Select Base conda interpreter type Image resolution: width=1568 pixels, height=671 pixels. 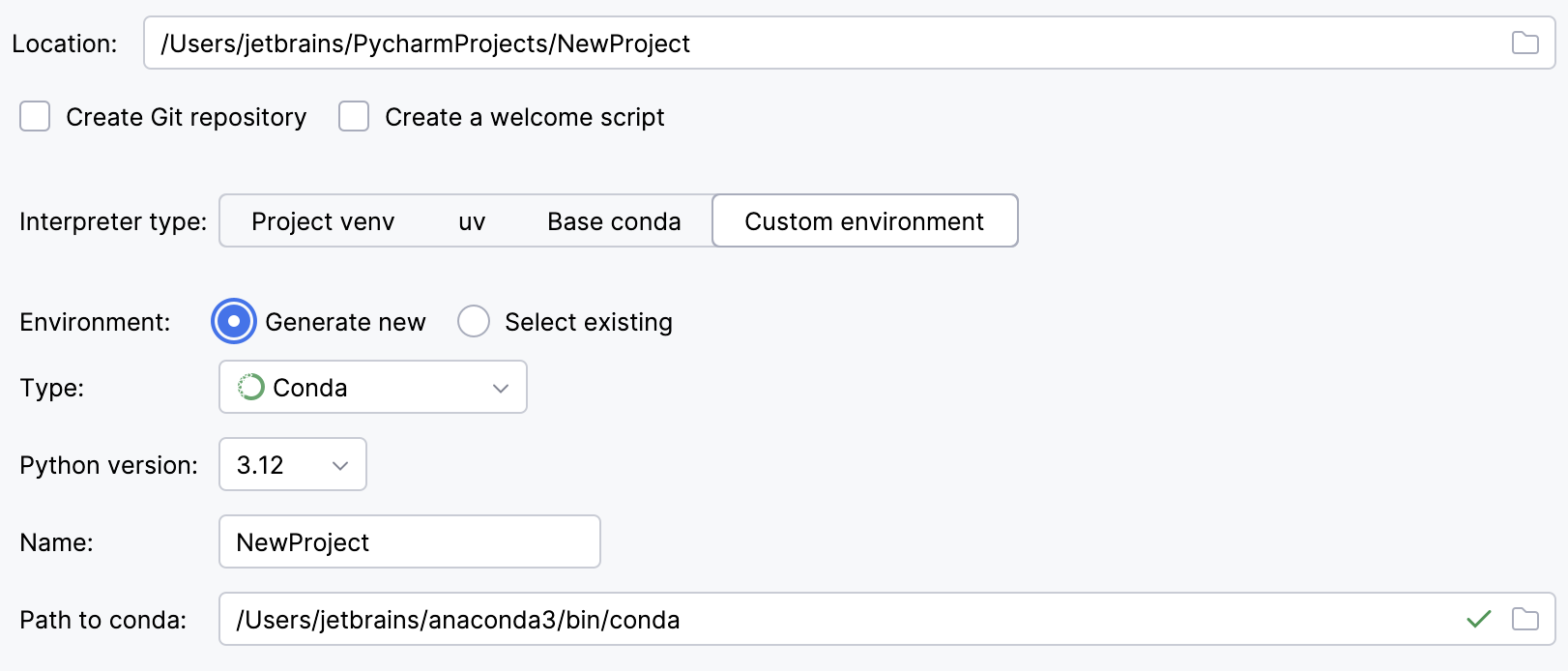(614, 220)
